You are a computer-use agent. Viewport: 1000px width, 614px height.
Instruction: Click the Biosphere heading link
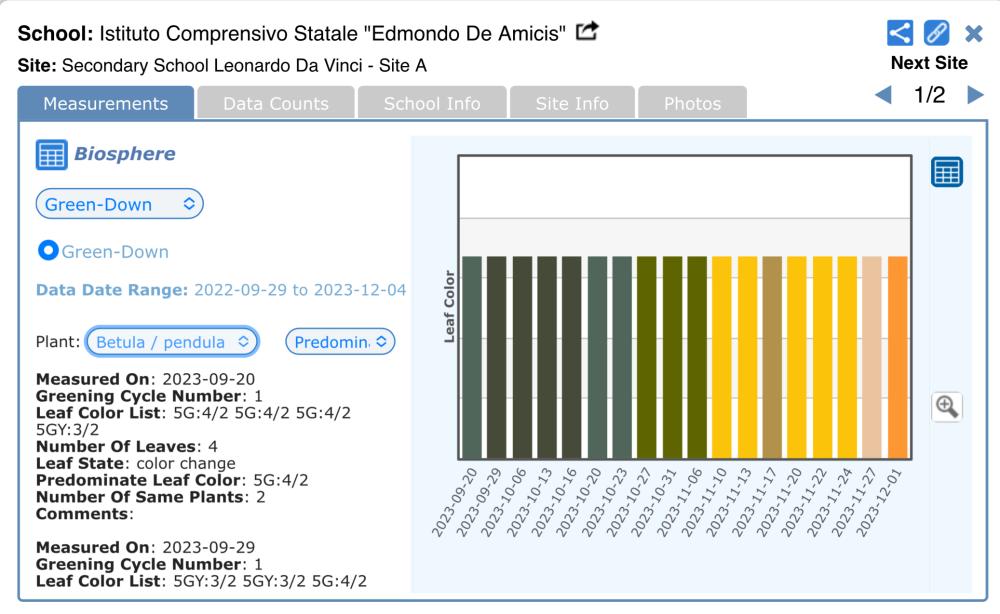(x=125, y=155)
